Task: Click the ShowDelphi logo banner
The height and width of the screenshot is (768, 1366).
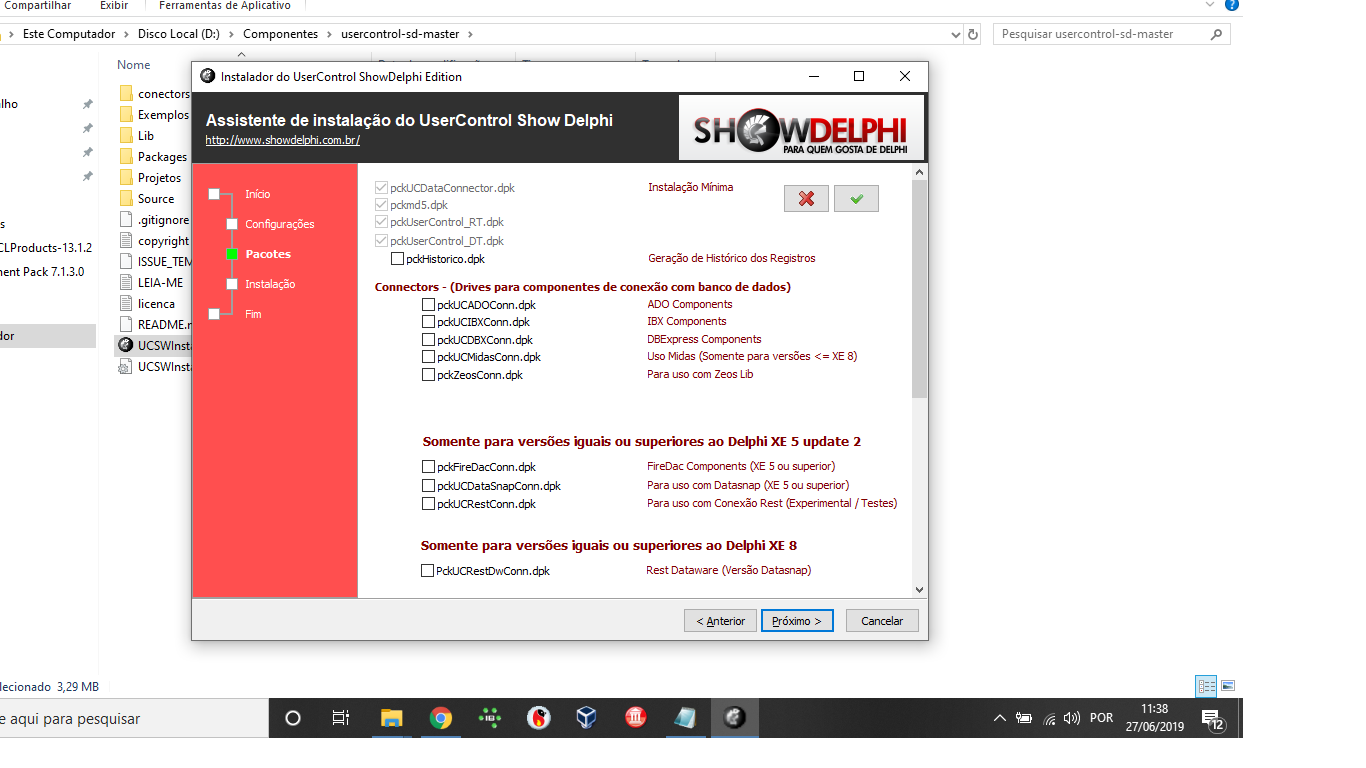Action: 800,127
